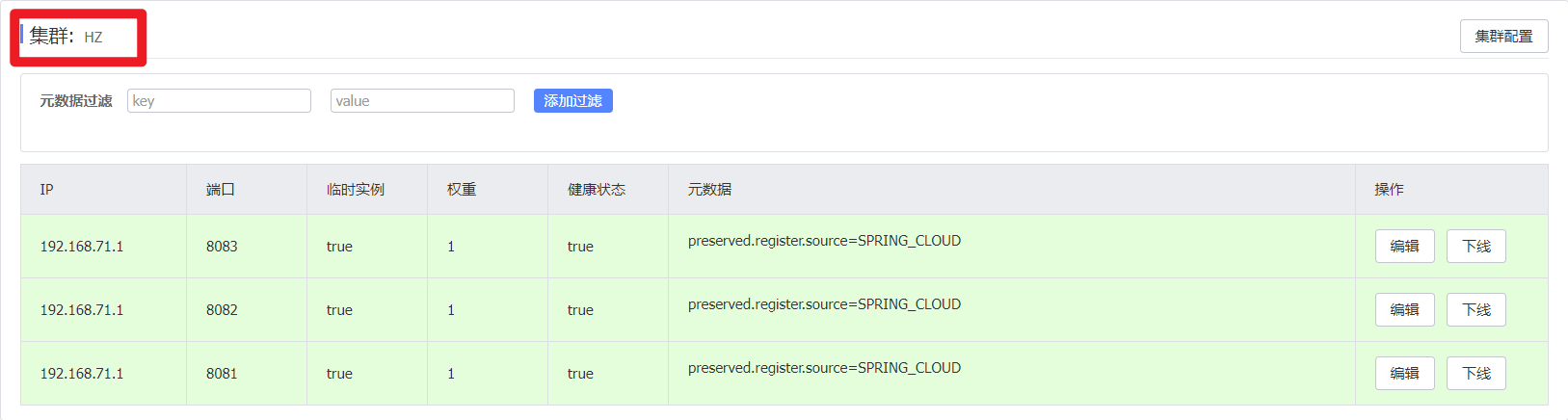Click the 权重 column header
Viewport: 1568px width, 420px height.
[x=461, y=190]
